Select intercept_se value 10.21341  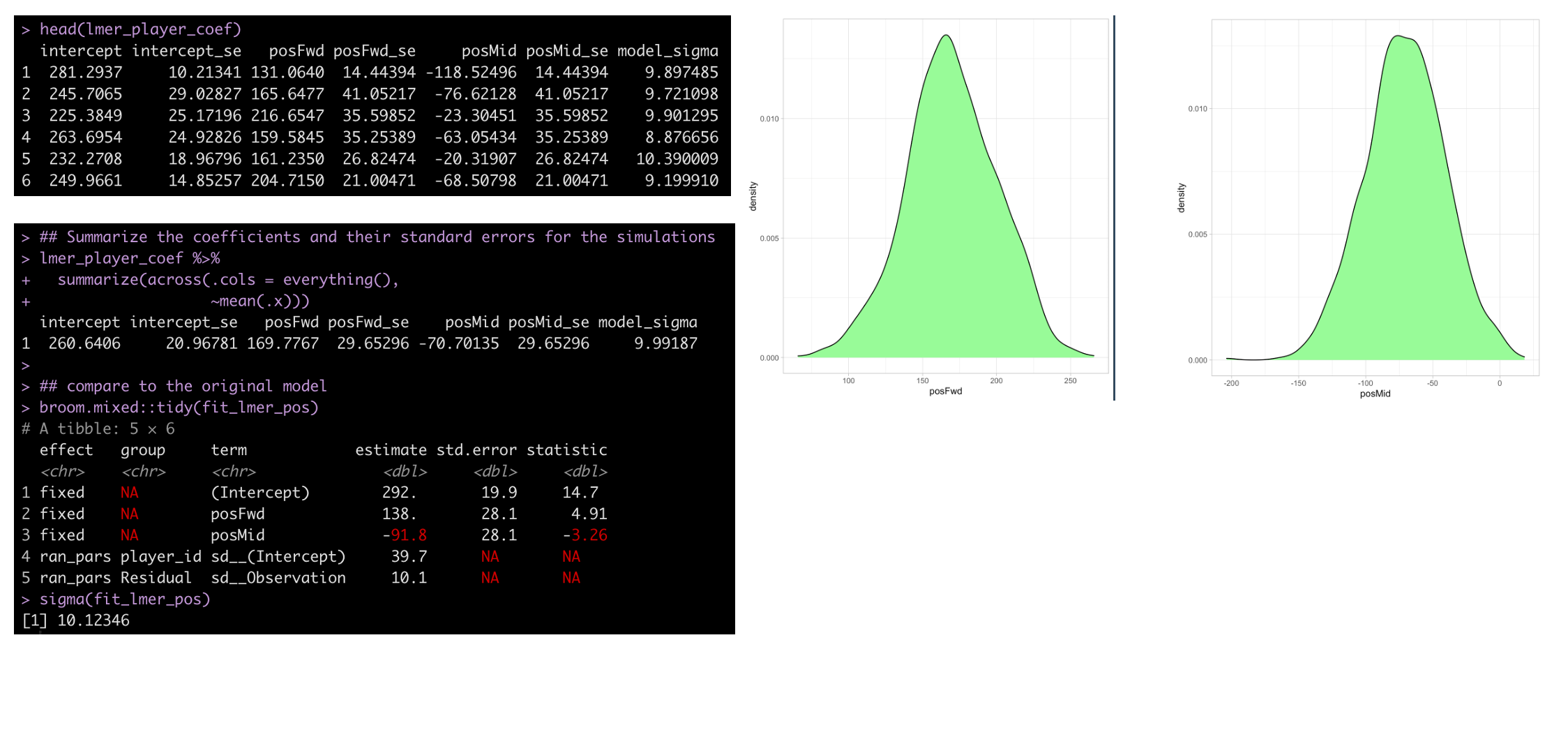[x=204, y=73]
